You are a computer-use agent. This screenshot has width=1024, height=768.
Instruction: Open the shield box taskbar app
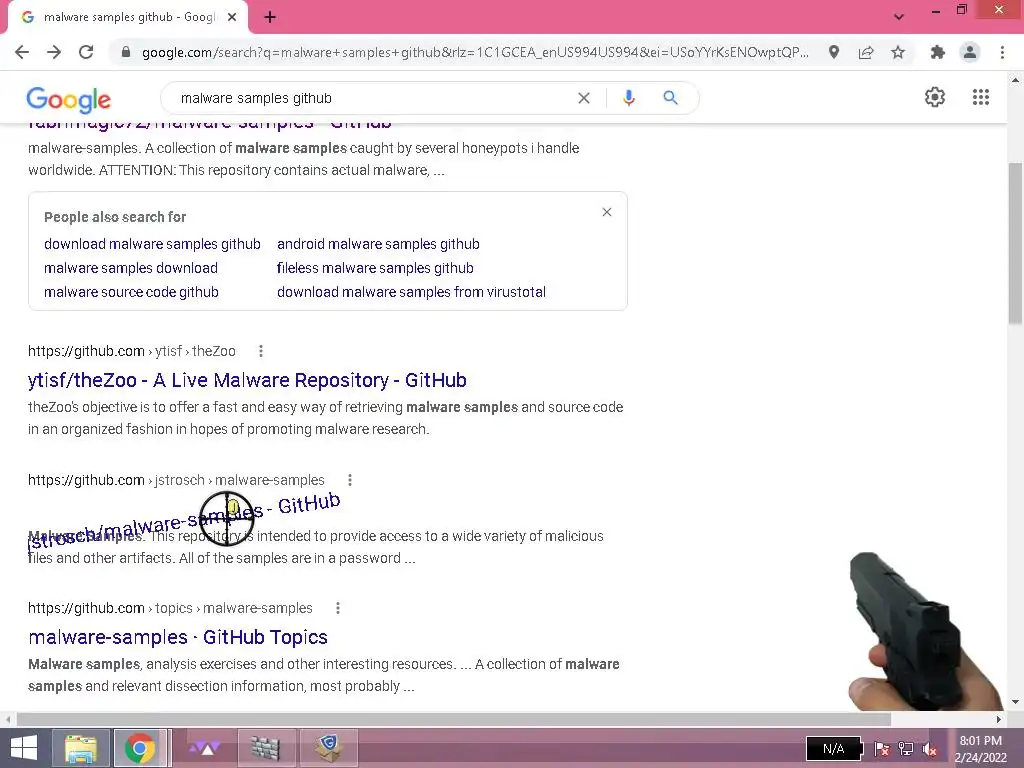pyautogui.click(x=328, y=748)
